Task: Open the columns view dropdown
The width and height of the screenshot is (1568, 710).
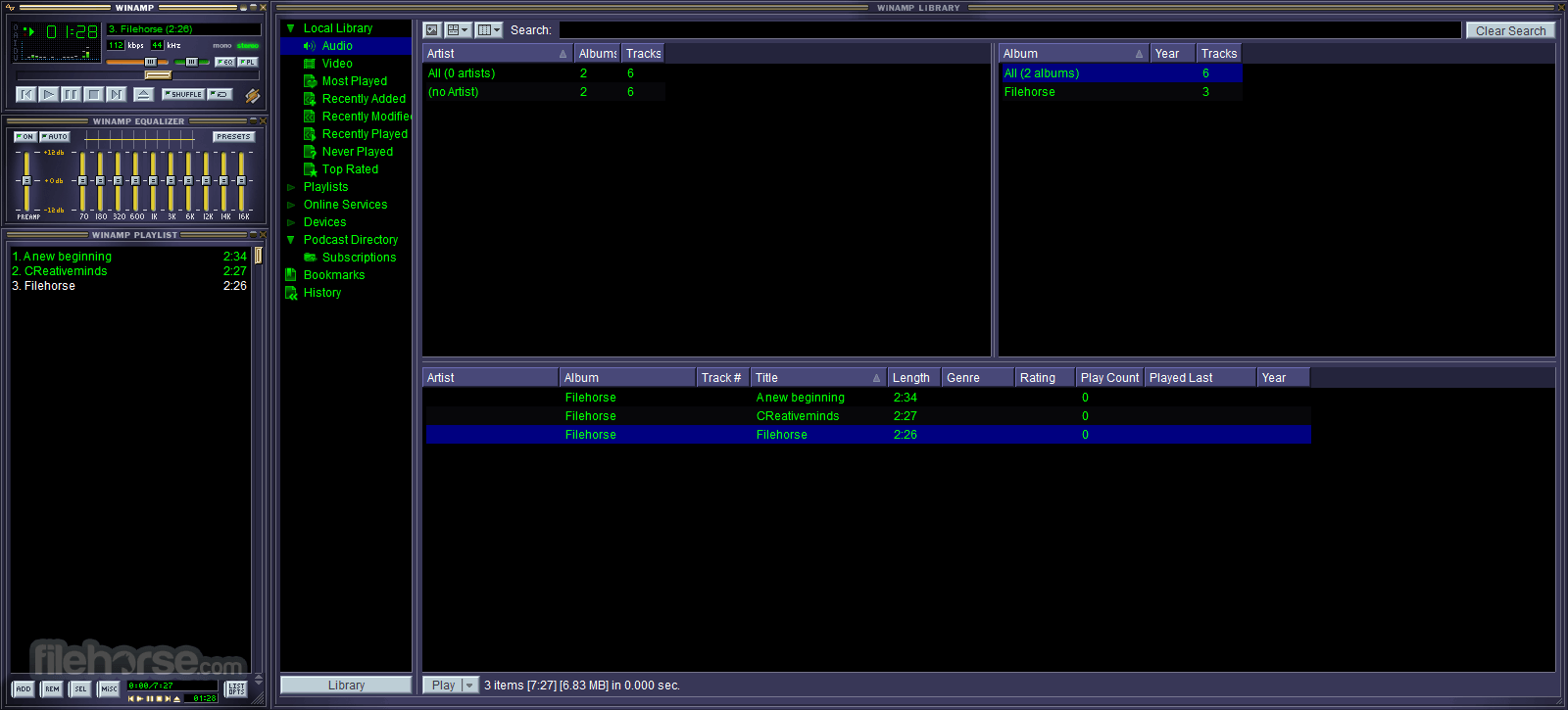Action: point(488,30)
